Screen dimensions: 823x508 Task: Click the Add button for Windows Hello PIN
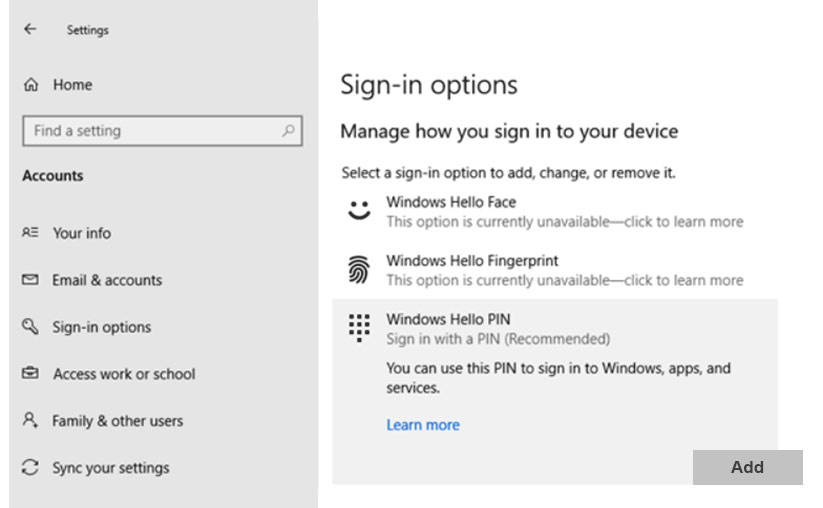tap(747, 467)
